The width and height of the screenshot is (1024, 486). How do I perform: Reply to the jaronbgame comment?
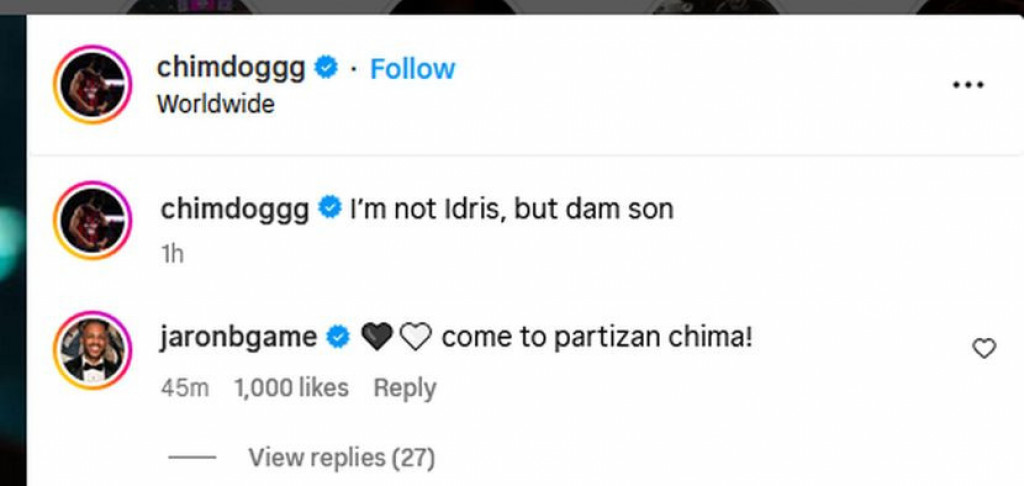point(404,388)
